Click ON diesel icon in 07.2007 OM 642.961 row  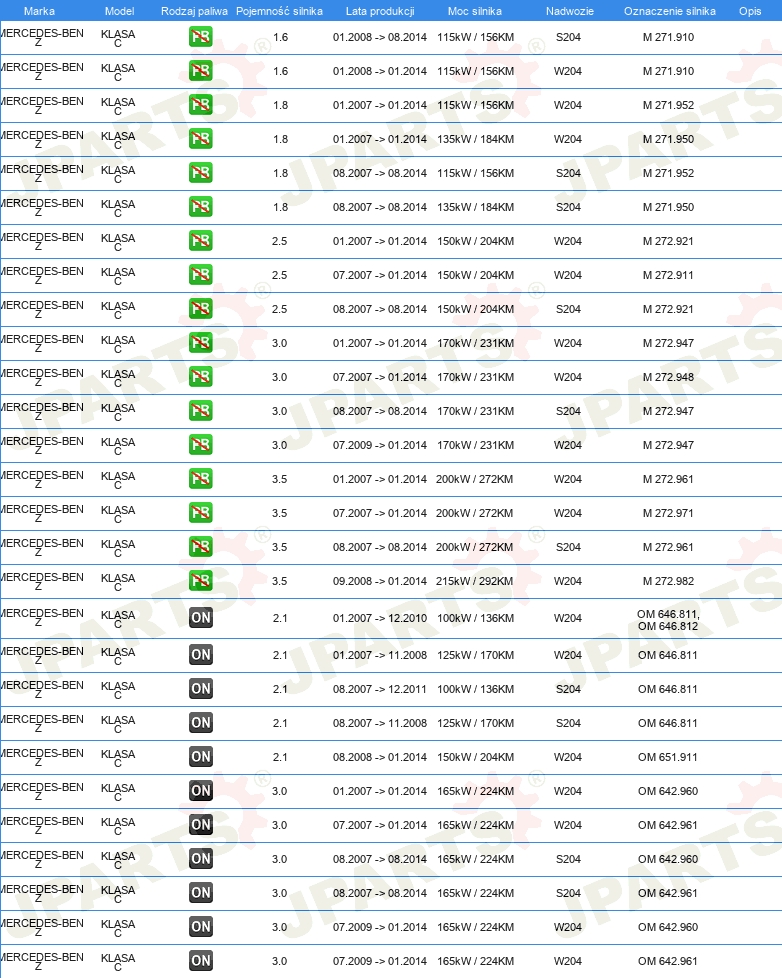201,825
